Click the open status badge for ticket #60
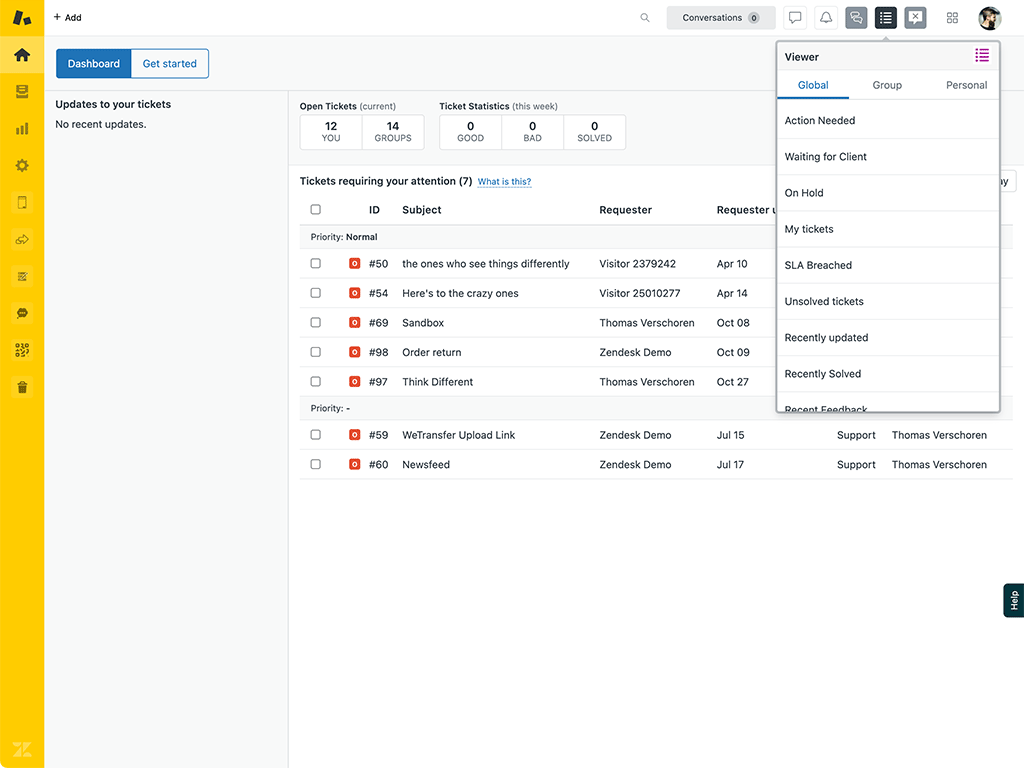The width and height of the screenshot is (1024, 768). 355,464
